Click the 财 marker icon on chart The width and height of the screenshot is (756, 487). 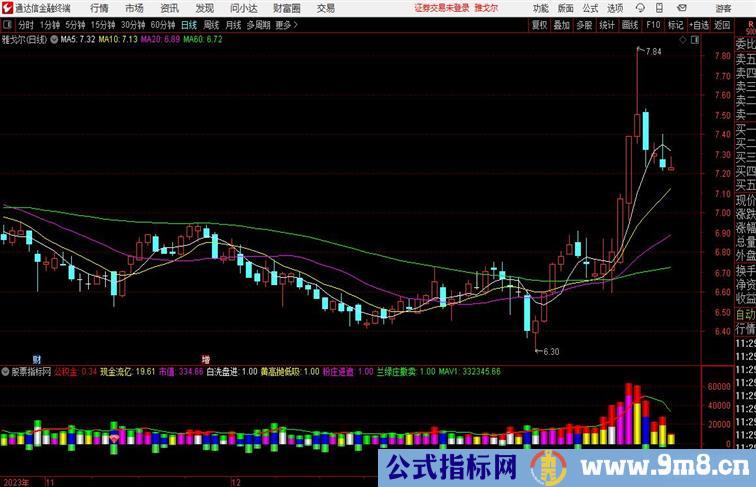point(37,358)
